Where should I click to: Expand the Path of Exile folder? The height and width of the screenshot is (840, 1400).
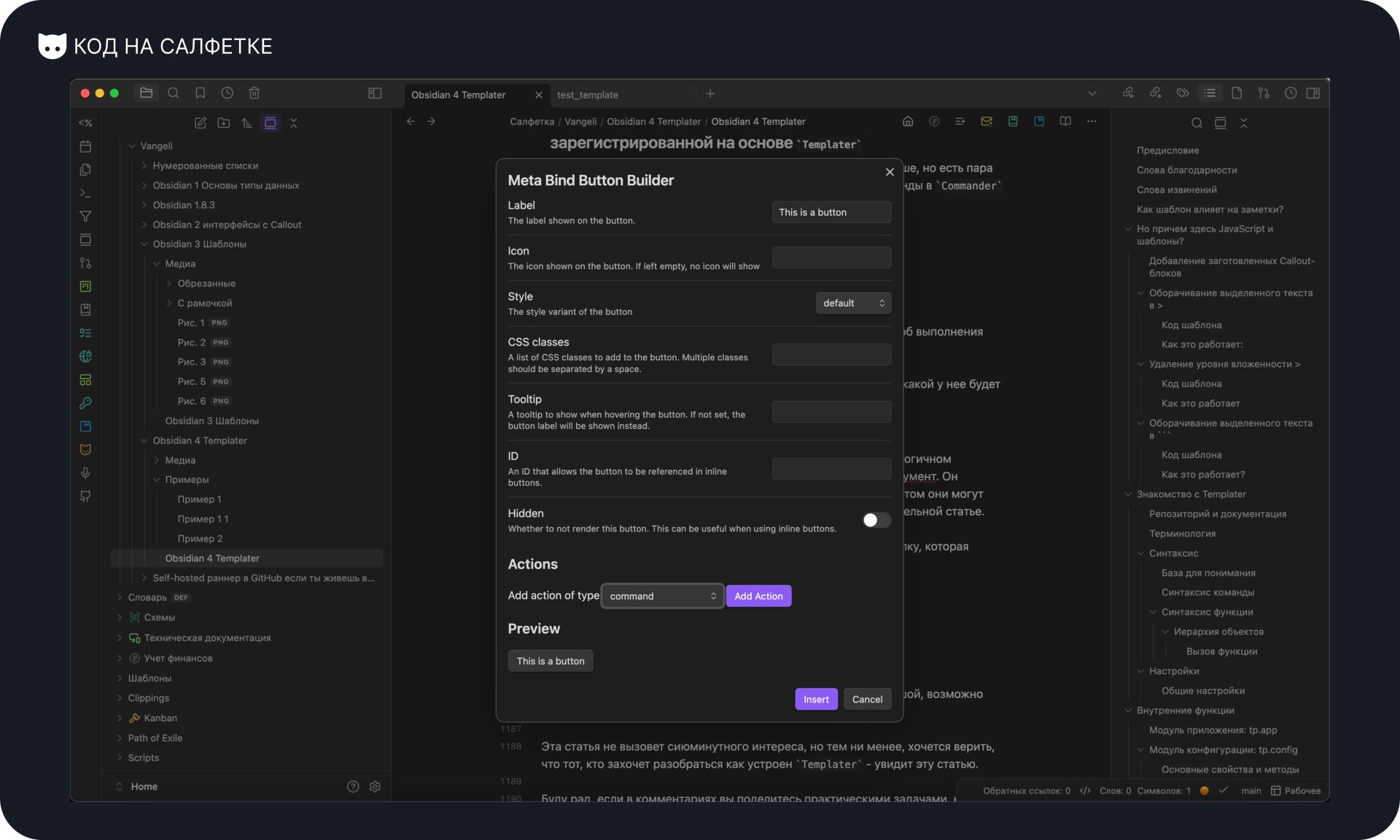120,738
